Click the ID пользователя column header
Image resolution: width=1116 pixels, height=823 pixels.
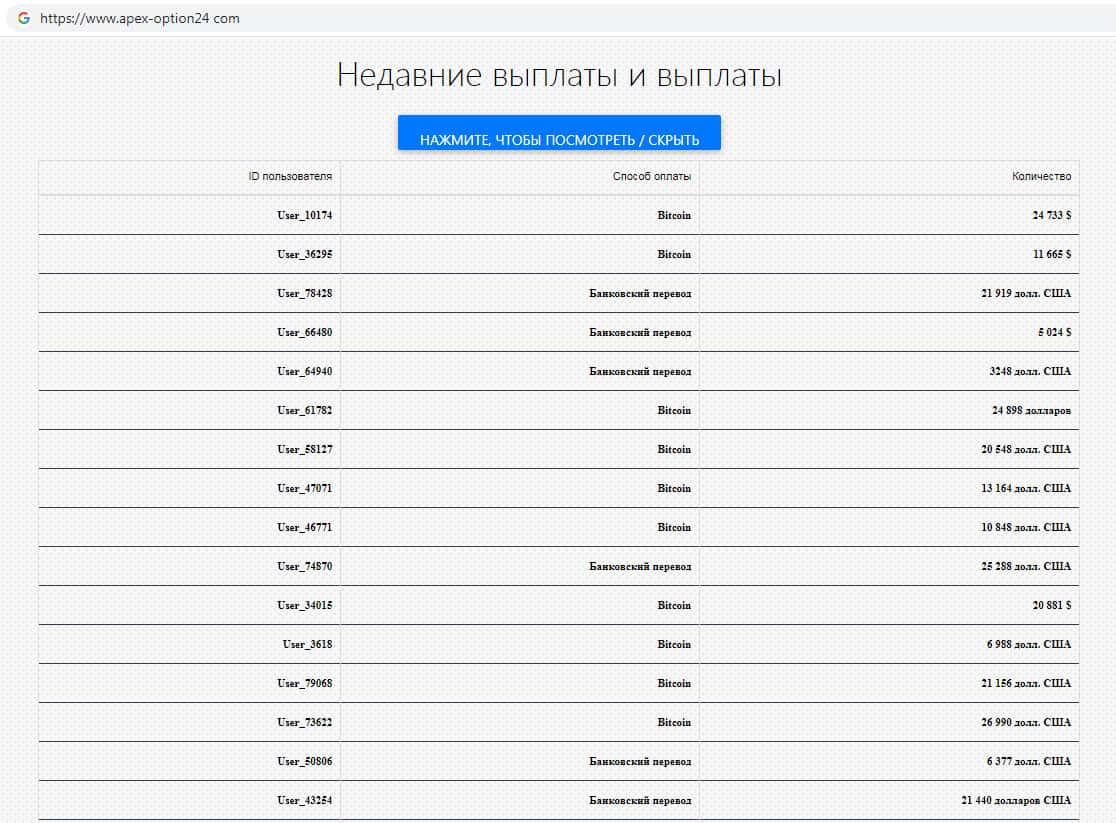[290, 177]
